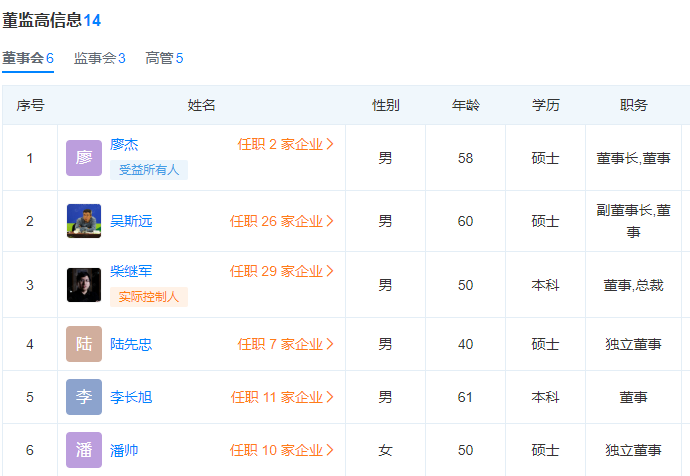Open 陆先忠's profile link

click(x=131, y=344)
